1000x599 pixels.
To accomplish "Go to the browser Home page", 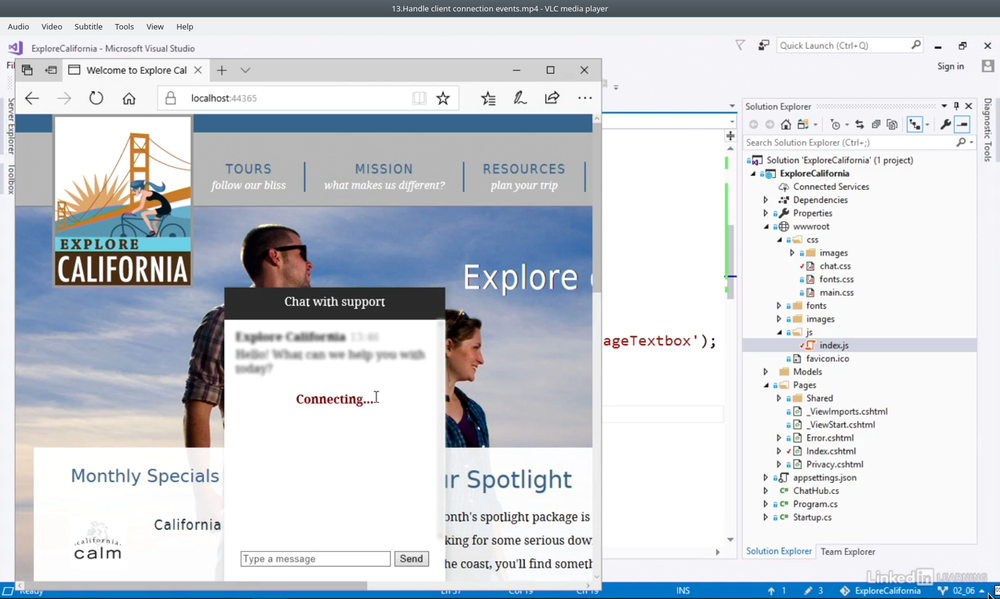I will click(129, 98).
